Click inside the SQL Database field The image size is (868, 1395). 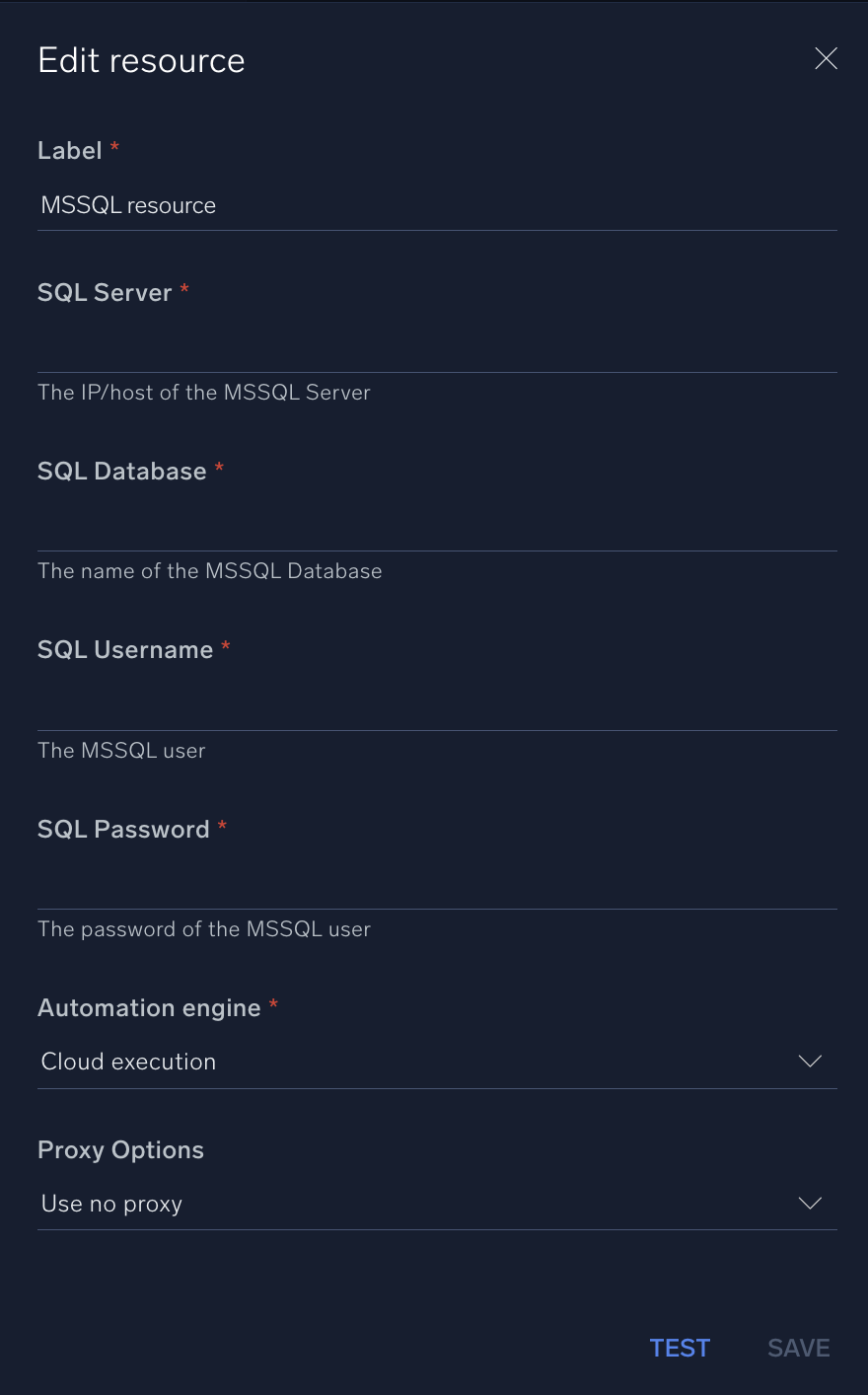coord(434,529)
